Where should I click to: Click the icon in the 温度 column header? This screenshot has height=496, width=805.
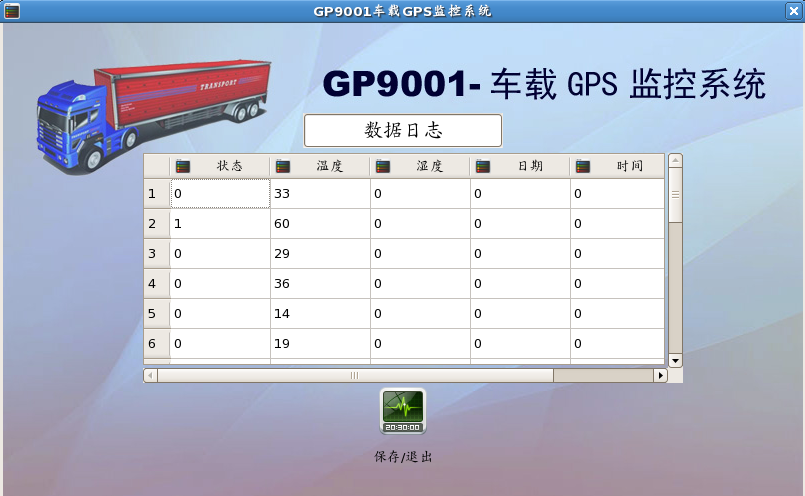(283, 166)
